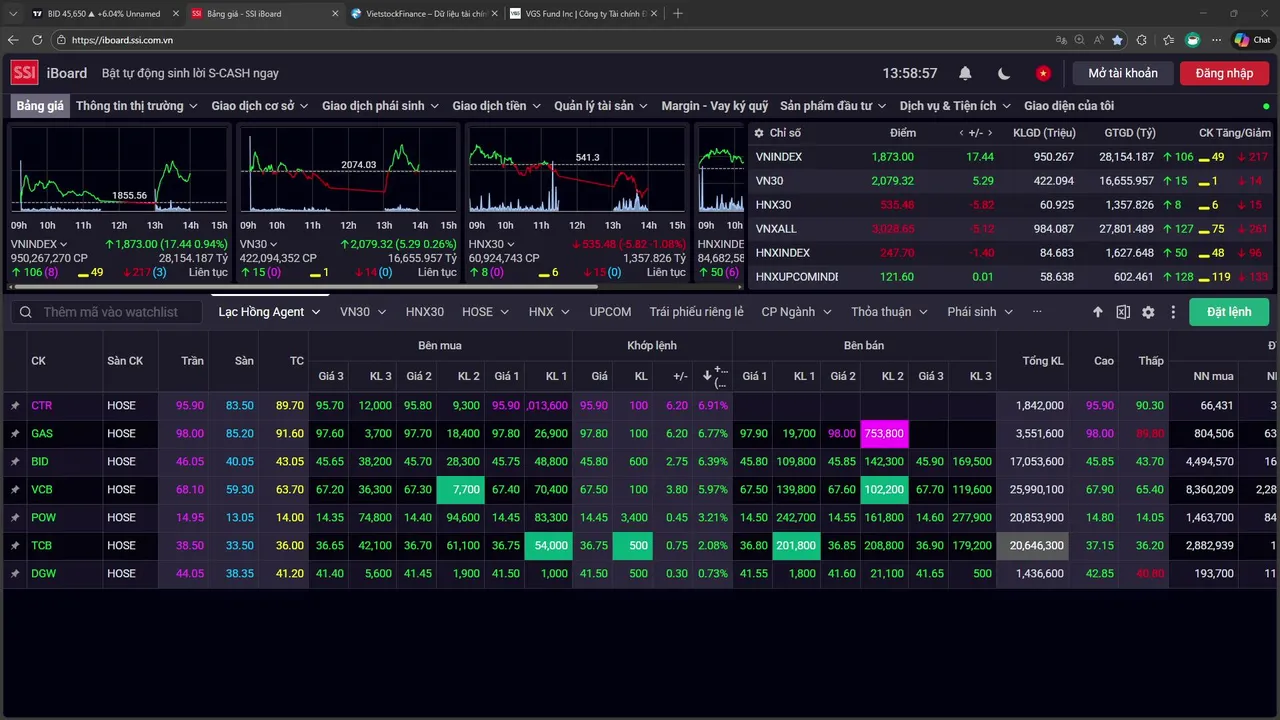
Task: Click the S-CASH promotion banner text
Action: click(x=190, y=73)
